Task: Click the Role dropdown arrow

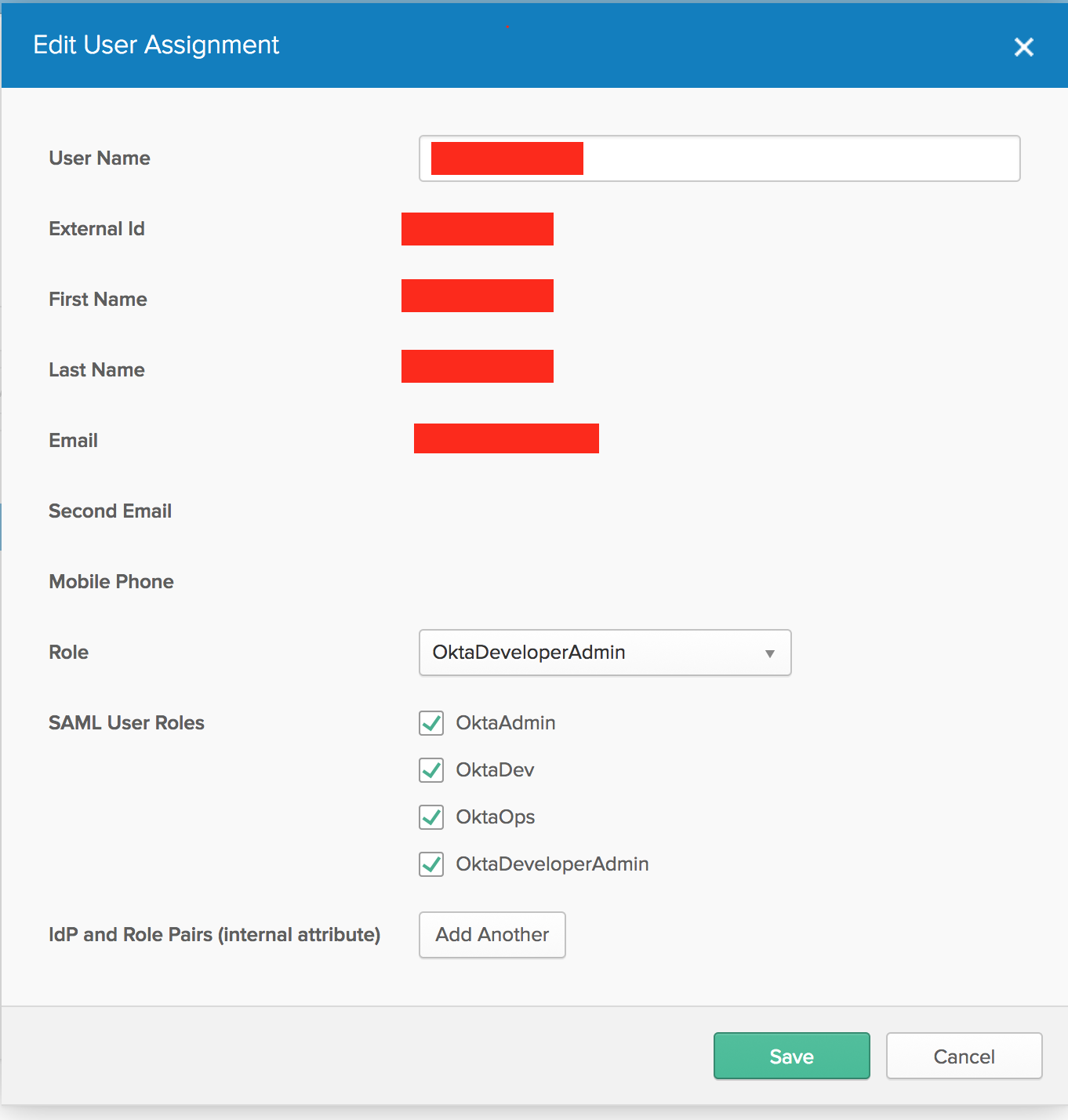Action: click(770, 653)
